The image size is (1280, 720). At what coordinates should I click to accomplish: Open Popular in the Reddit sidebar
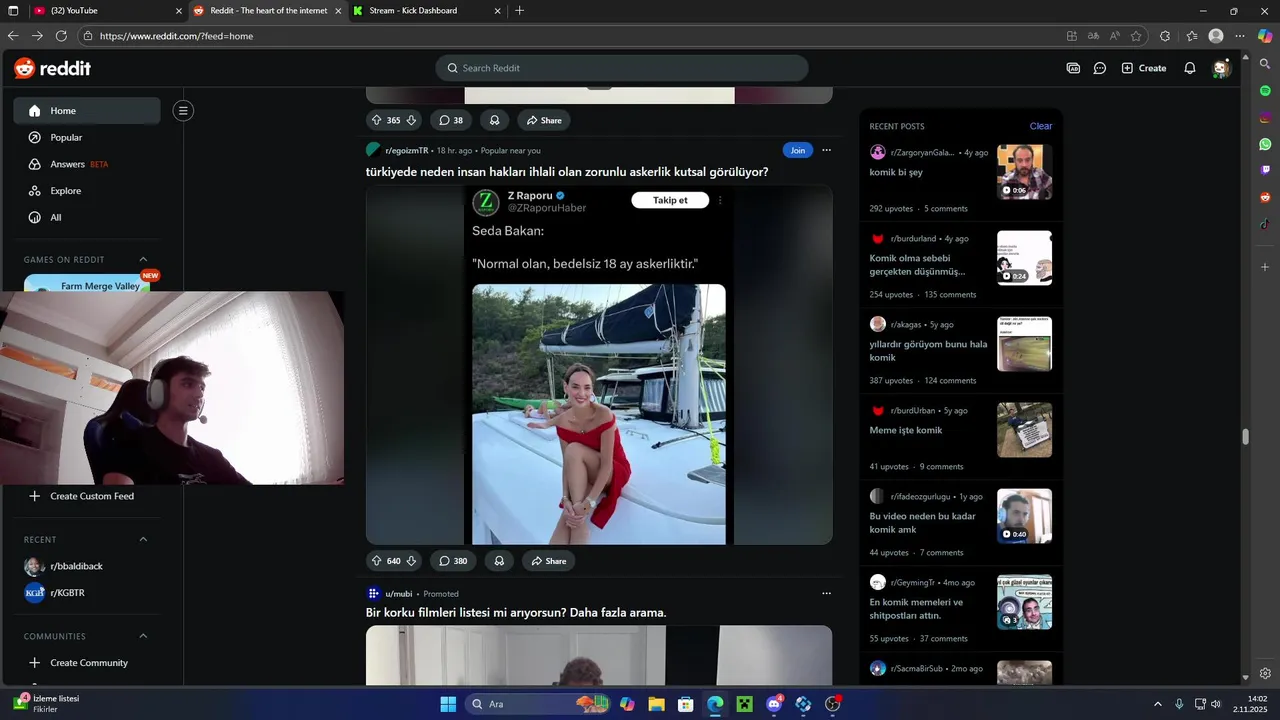click(x=87, y=137)
